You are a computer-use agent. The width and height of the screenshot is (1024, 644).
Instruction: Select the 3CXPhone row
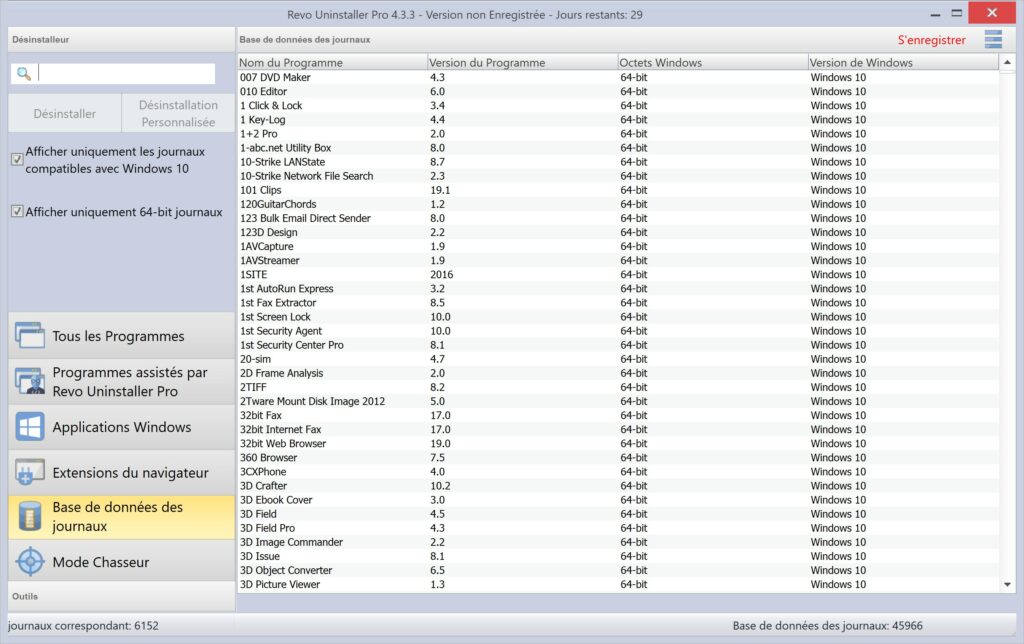618,472
